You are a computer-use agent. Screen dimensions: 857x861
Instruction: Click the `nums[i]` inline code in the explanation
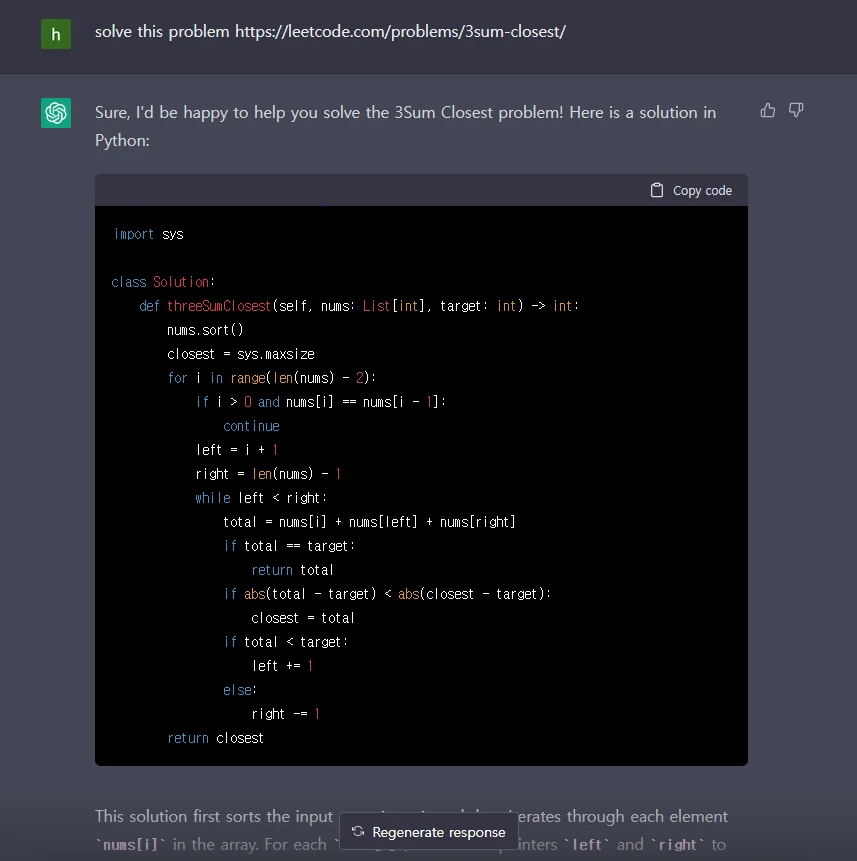pos(131,845)
